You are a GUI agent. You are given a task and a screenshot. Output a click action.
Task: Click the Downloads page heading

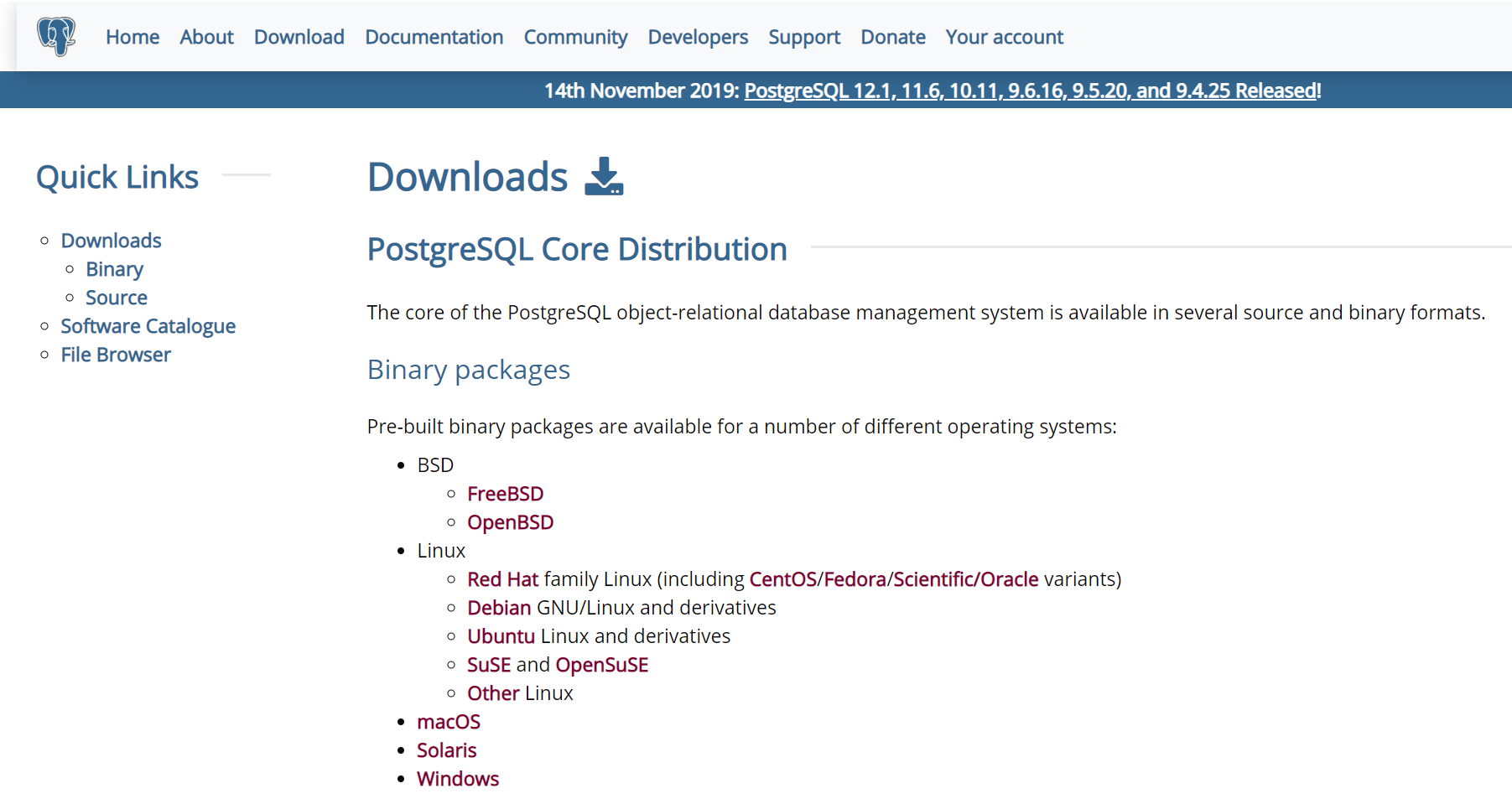[468, 177]
